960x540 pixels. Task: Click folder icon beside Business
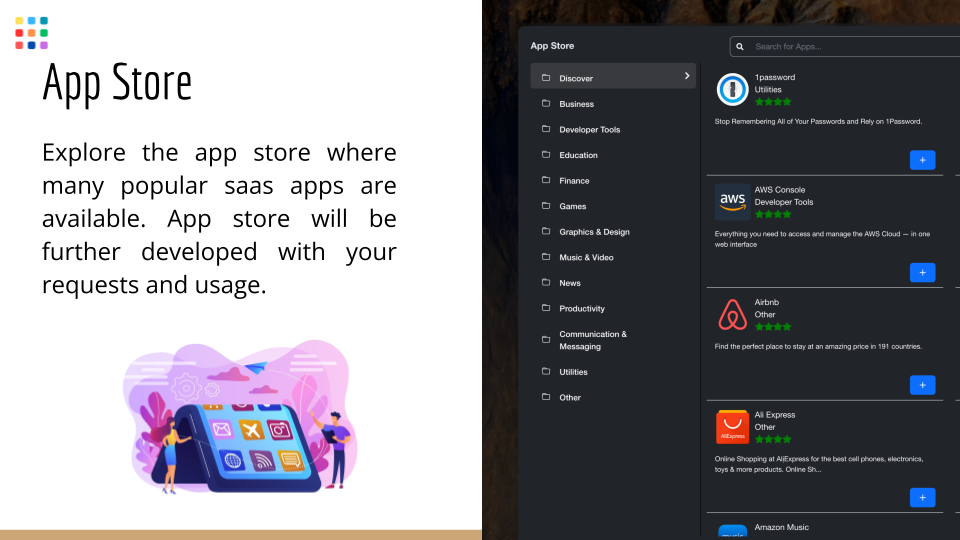tap(546, 103)
